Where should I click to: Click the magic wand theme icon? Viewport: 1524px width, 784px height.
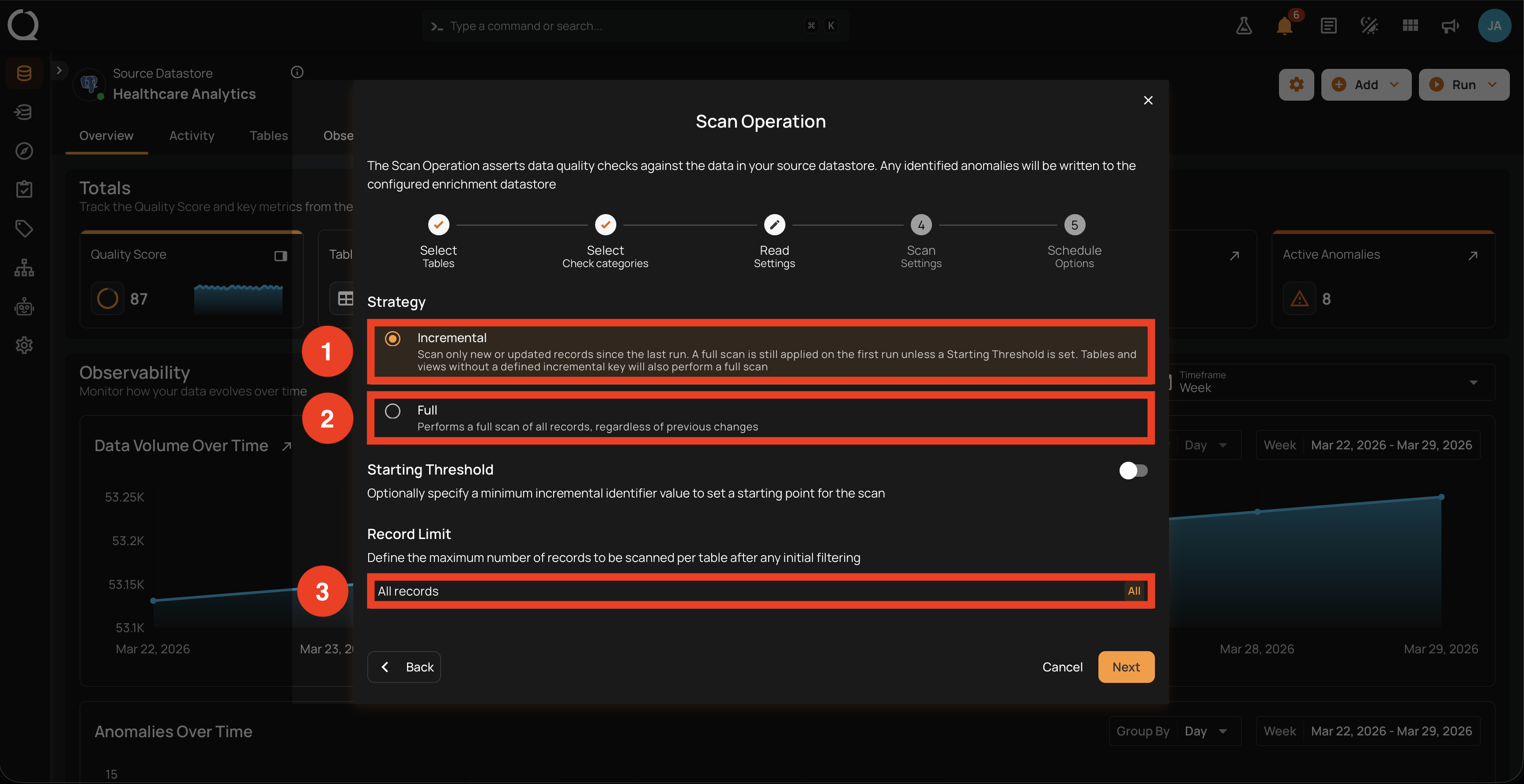click(x=1369, y=26)
